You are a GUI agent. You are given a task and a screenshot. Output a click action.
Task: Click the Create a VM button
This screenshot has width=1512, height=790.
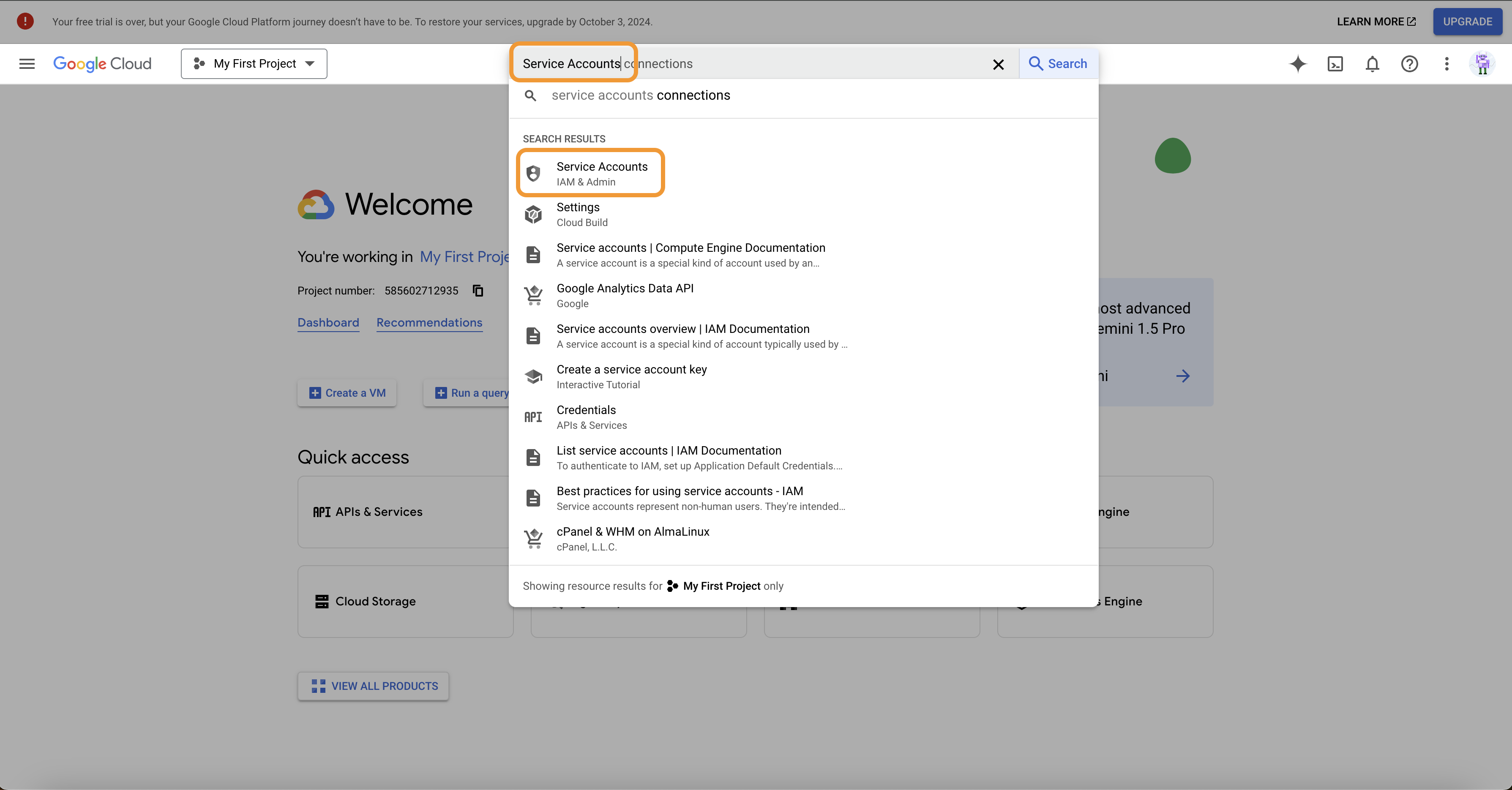347,392
